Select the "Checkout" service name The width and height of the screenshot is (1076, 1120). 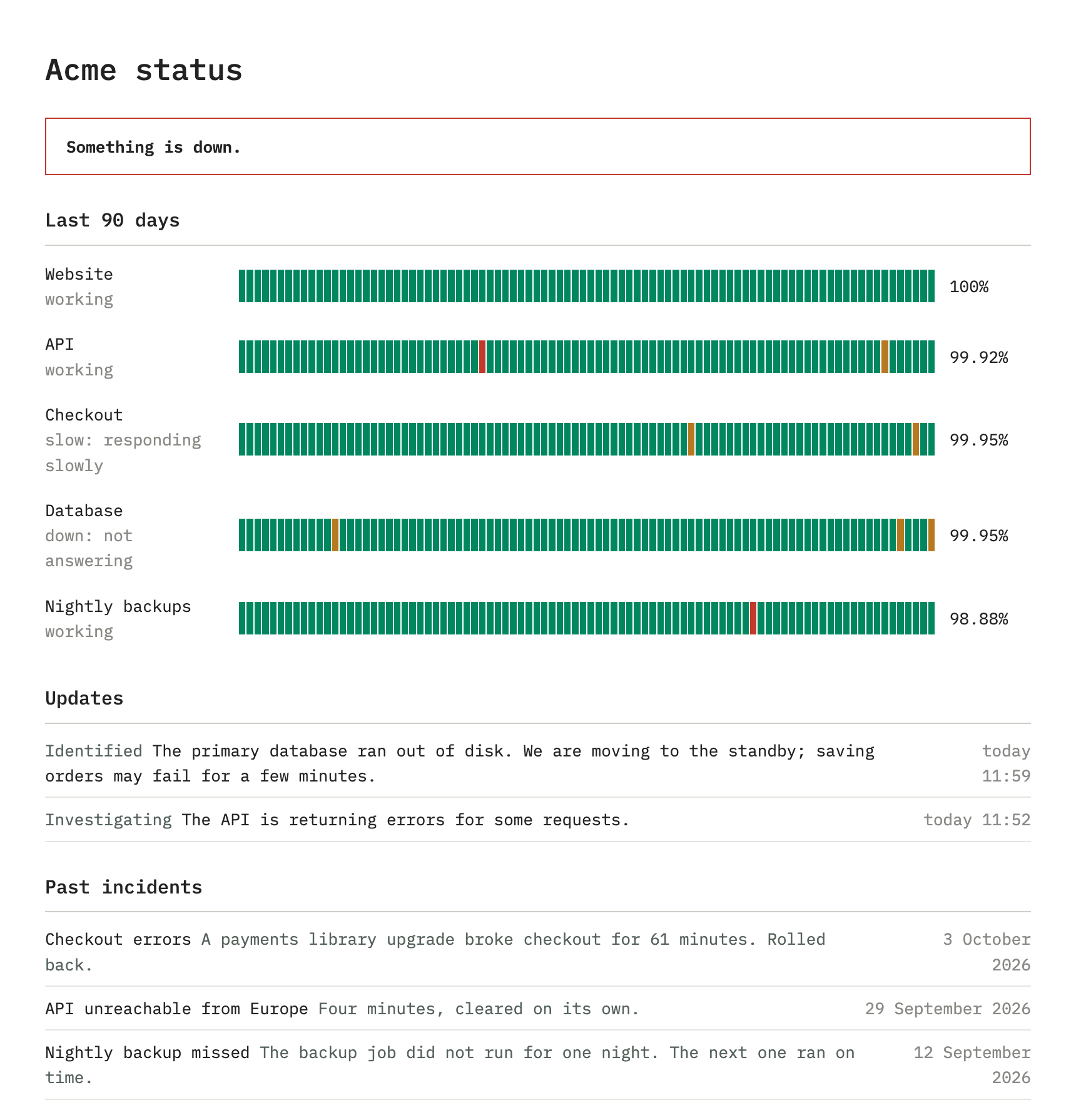tap(84, 415)
